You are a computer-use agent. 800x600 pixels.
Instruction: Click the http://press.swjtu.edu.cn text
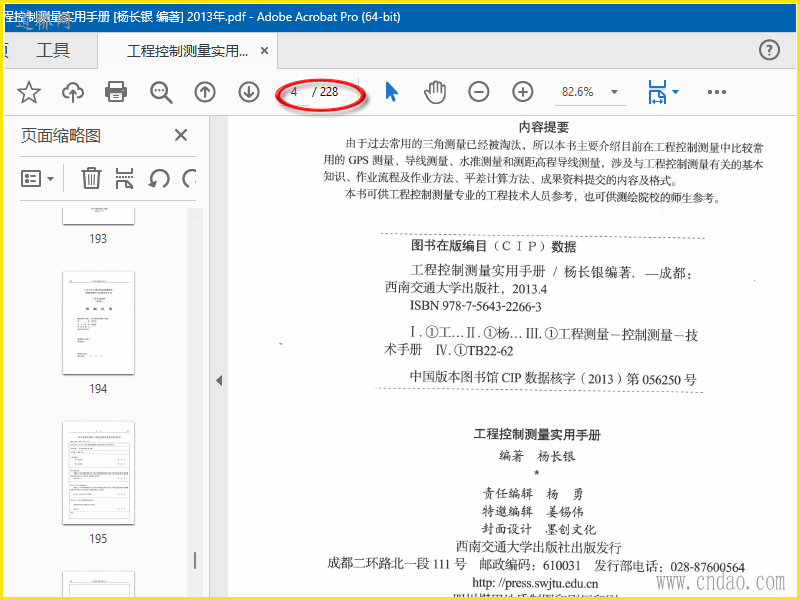click(535, 583)
